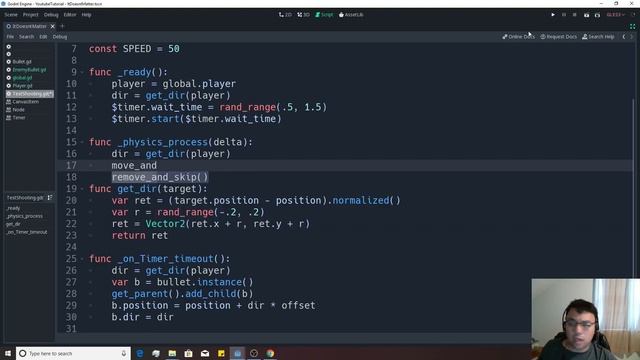Viewport: 640px width, 360px height.
Task: Jump to _on_Timer_timeout in method list
Action: click(x=27, y=232)
